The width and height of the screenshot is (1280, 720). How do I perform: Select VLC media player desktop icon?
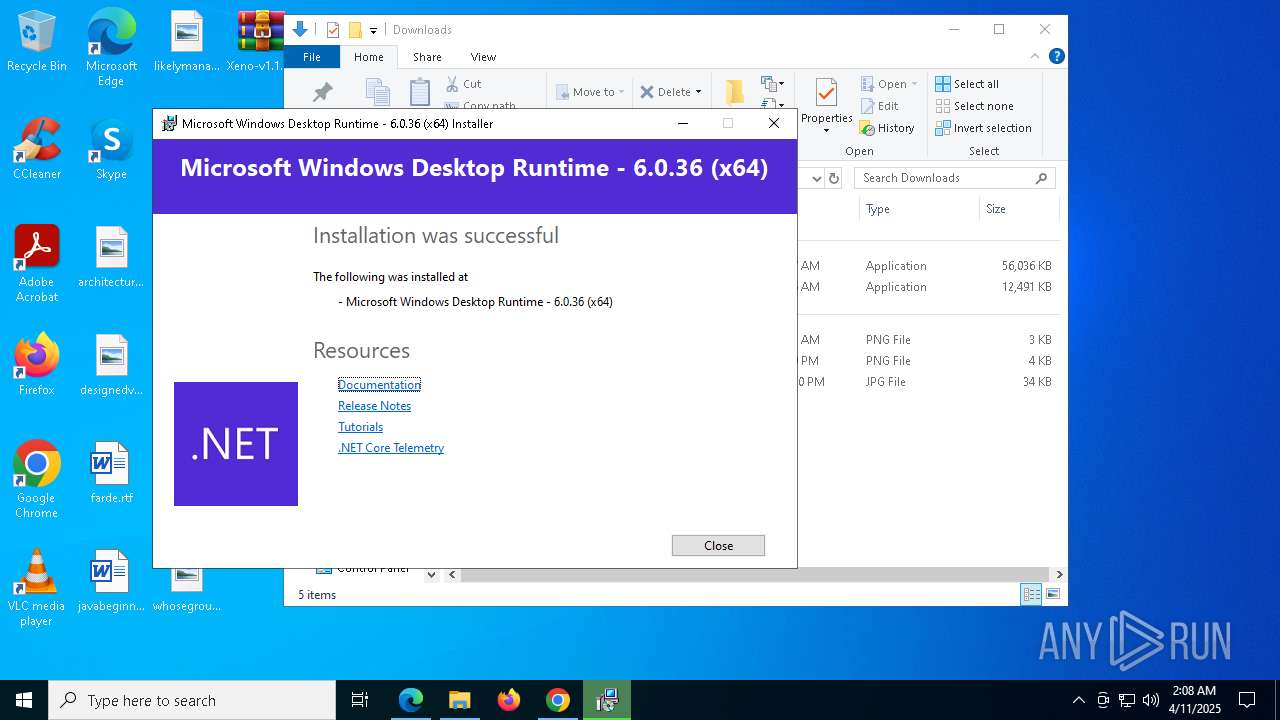pos(37,588)
